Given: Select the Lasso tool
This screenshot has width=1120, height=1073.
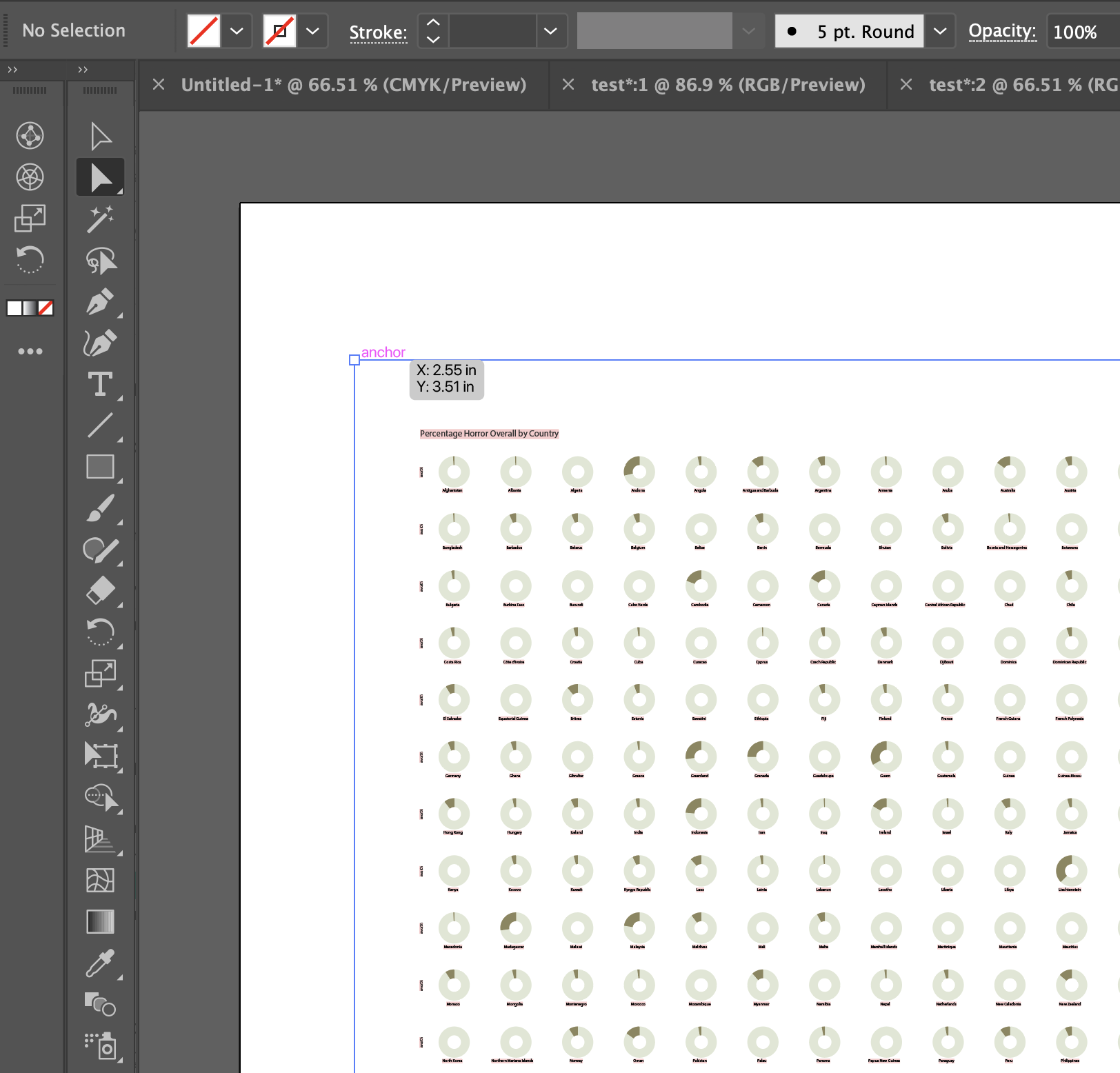Looking at the screenshot, I should pos(100,260).
